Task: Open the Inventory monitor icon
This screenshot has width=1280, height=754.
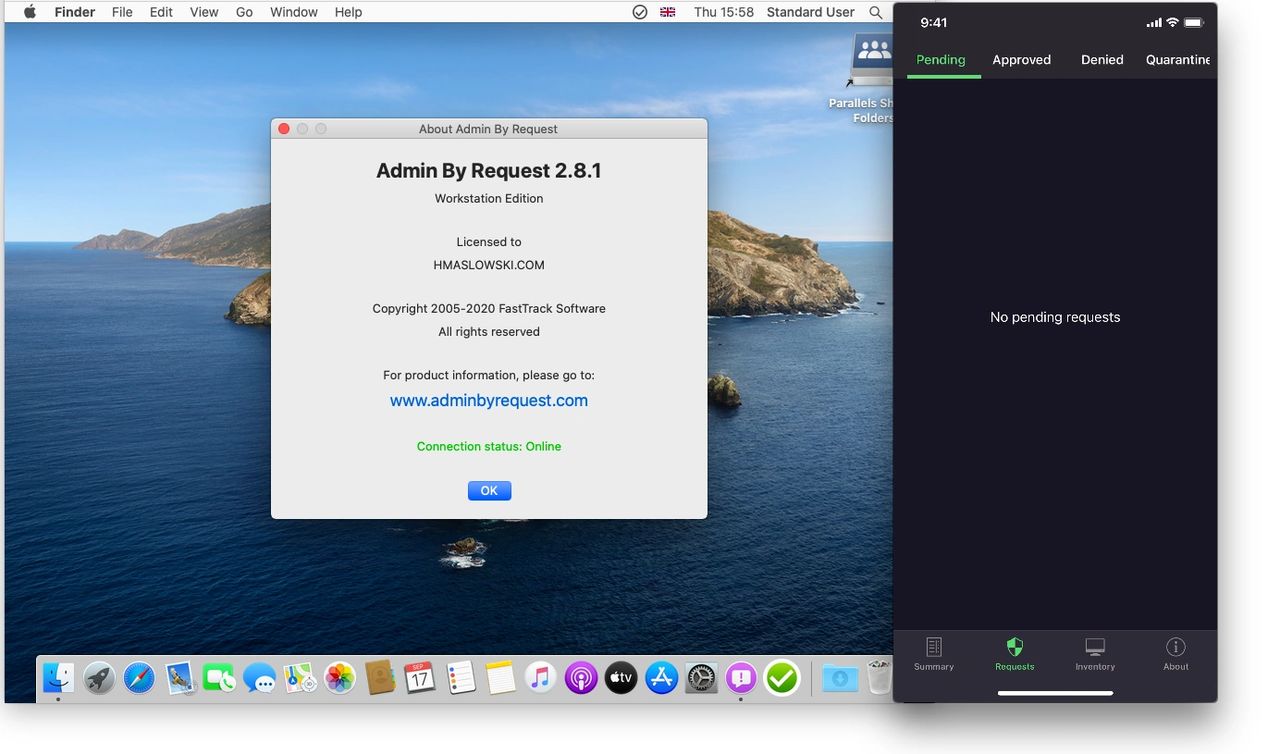Action: pos(1095,647)
